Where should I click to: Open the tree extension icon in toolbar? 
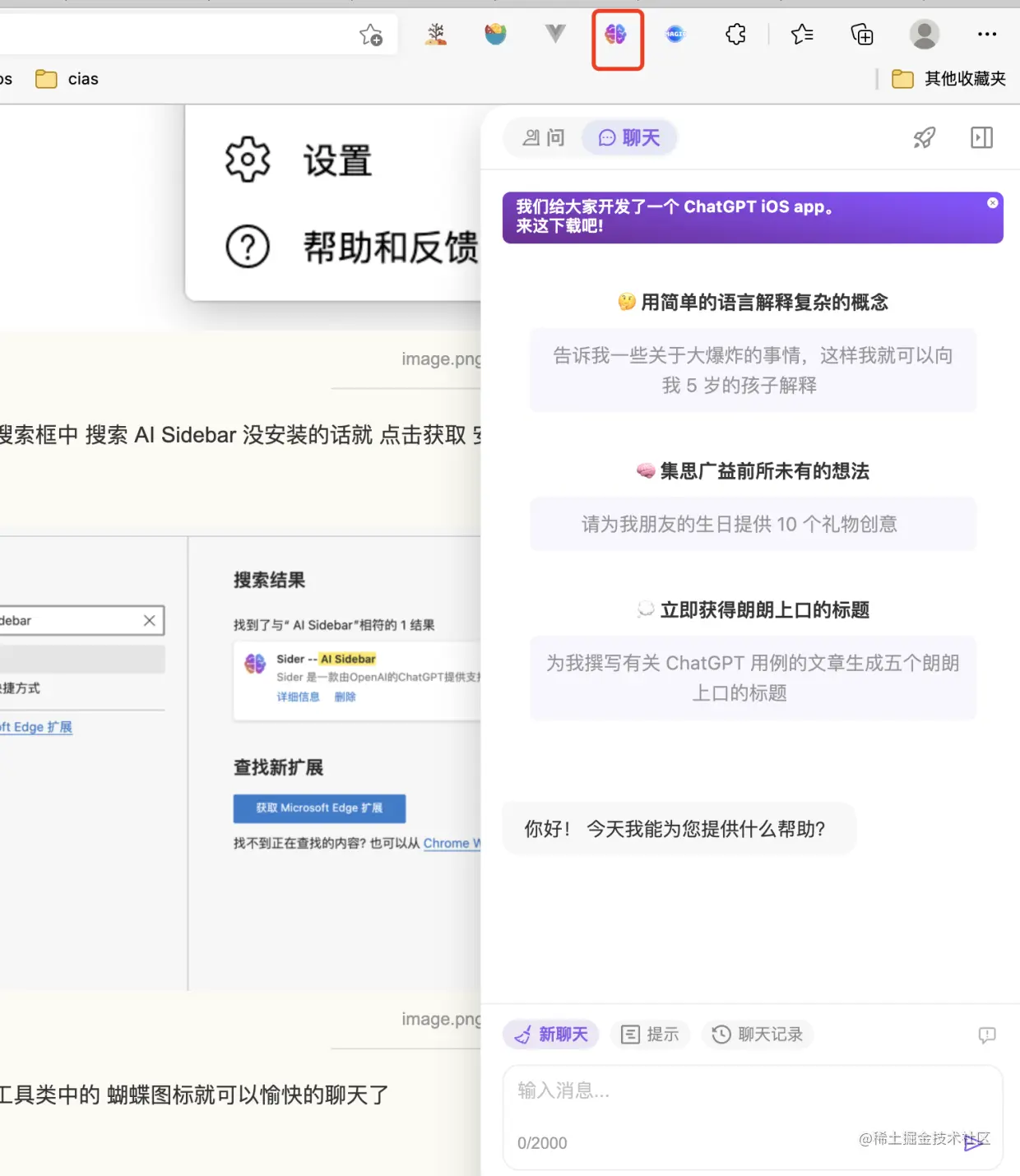[x=436, y=34]
